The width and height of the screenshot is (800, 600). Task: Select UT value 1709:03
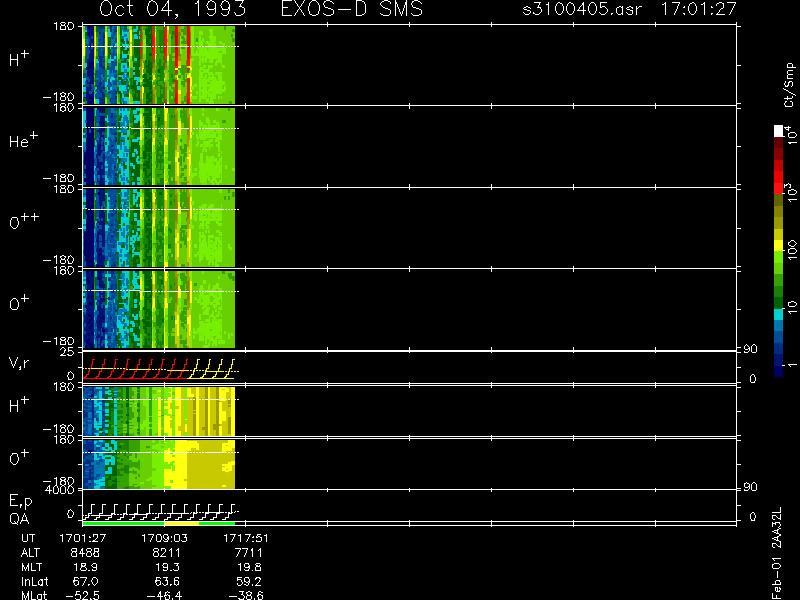164,538
